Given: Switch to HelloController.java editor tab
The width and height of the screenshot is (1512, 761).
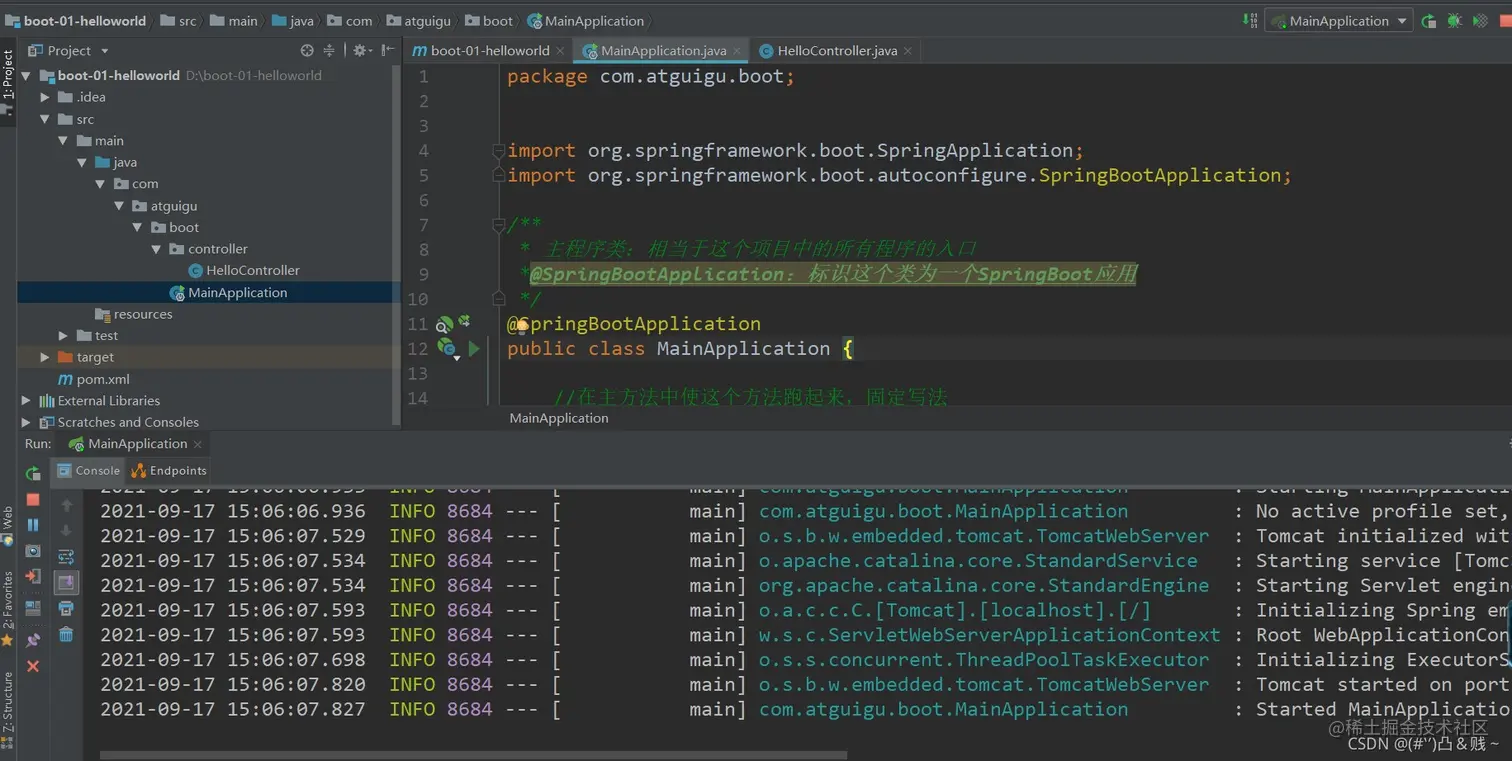Looking at the screenshot, I should click(836, 50).
